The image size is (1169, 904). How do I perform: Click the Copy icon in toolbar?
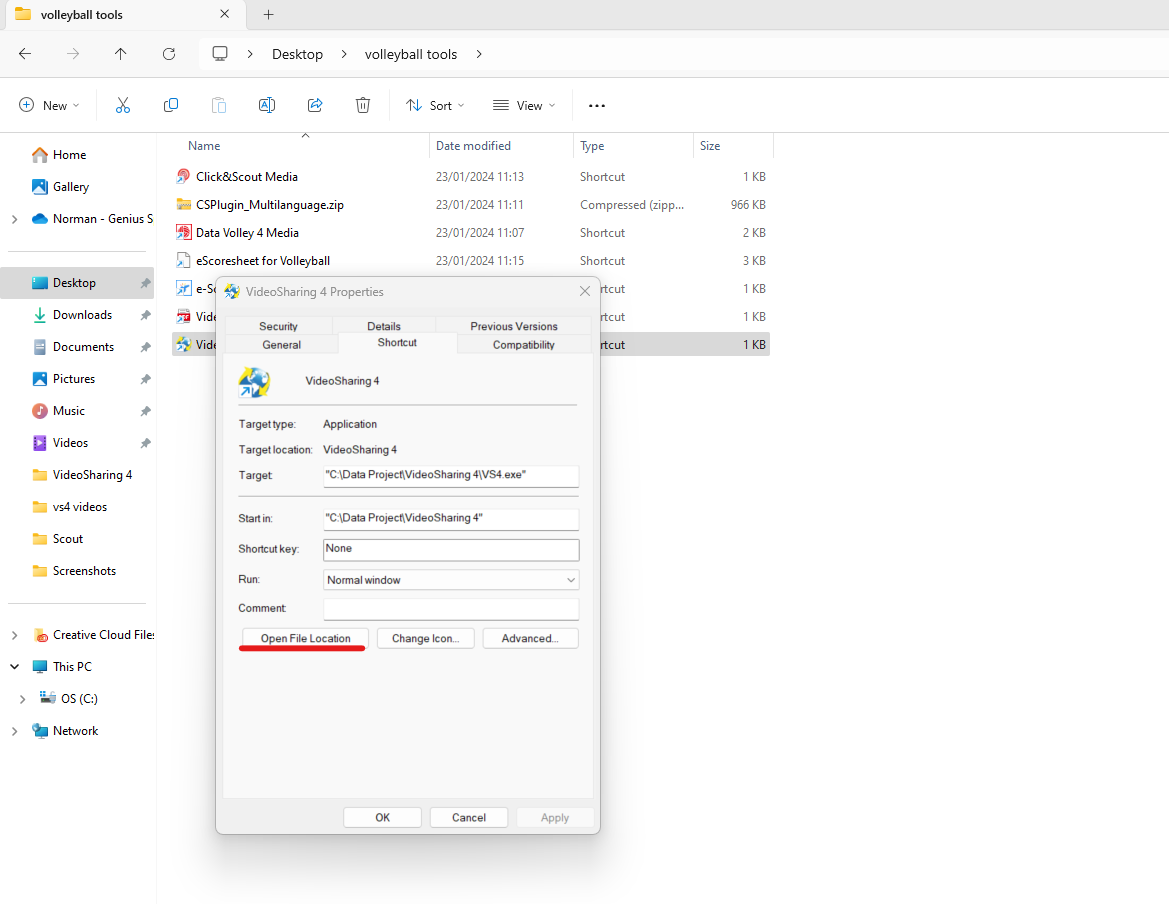[171, 106]
